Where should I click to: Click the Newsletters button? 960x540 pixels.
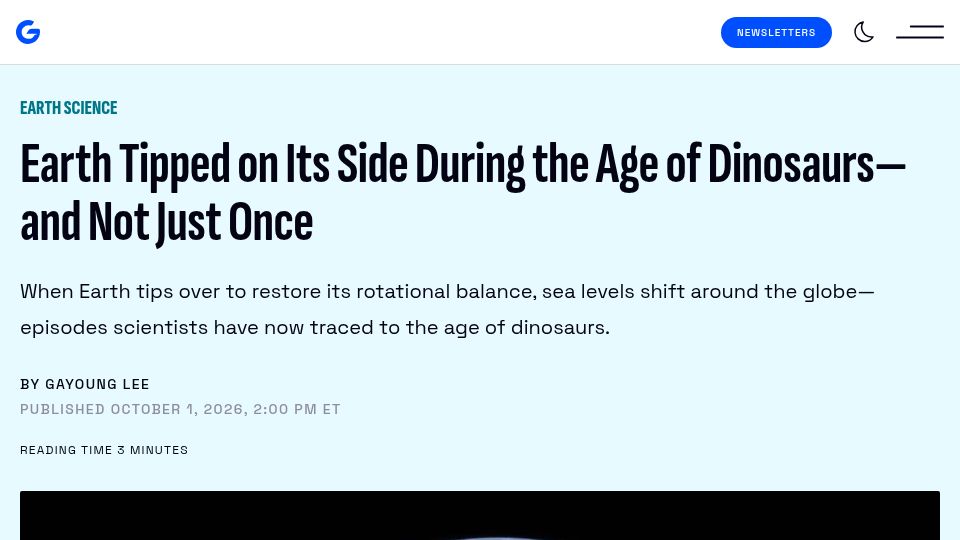tap(776, 32)
